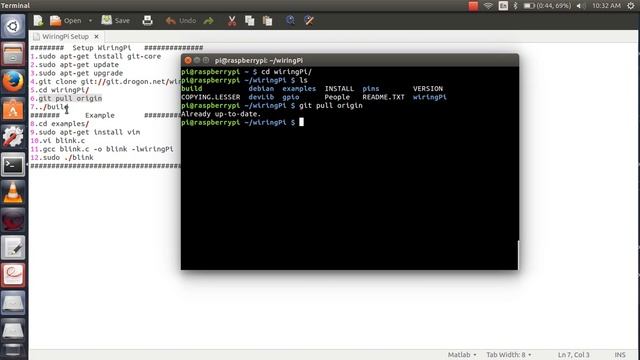Close the WiringPi Setup tab
Image resolution: width=640 pixels, height=360 pixels.
point(96,36)
